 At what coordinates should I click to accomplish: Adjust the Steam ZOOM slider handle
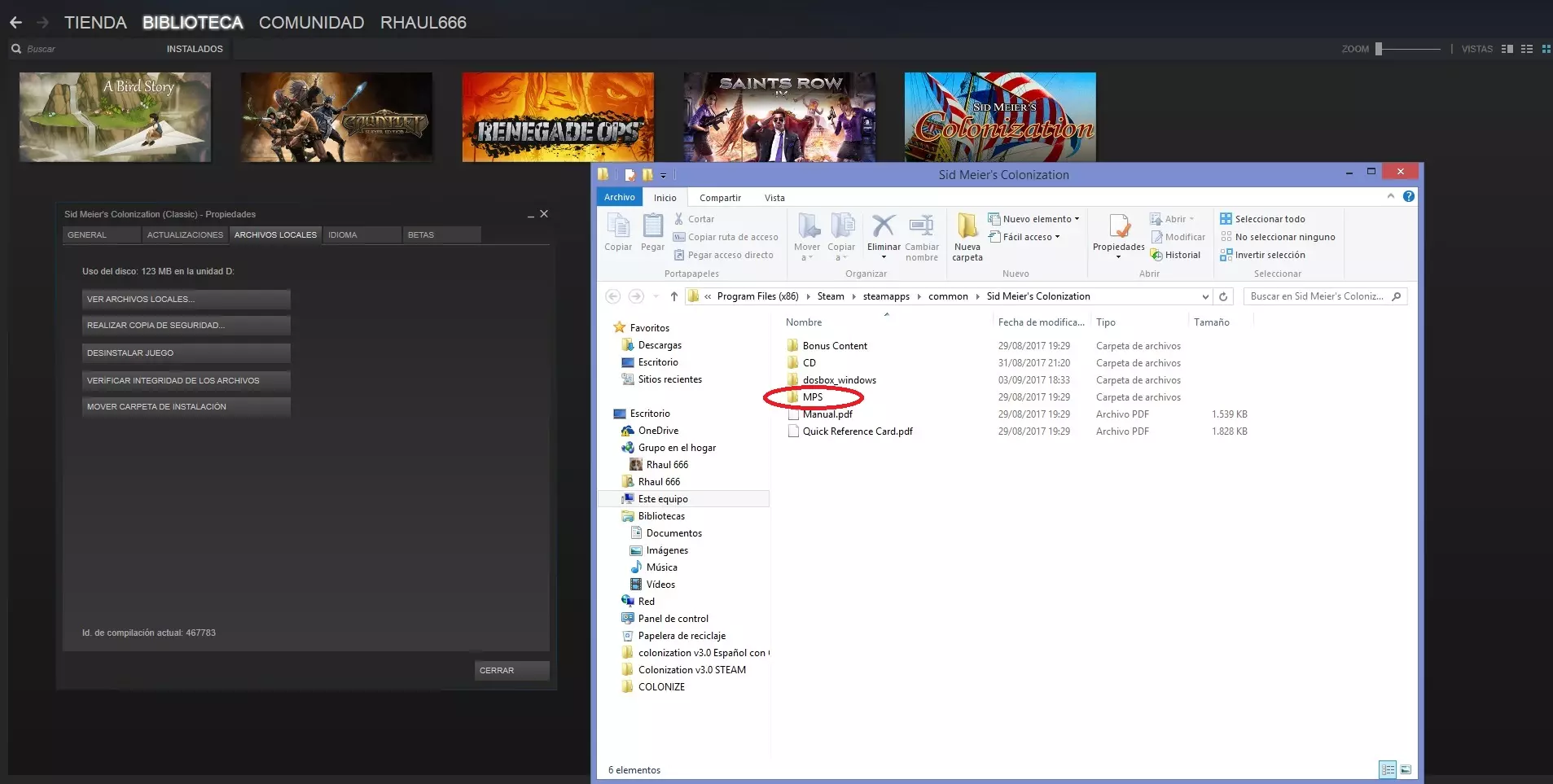pos(1379,49)
